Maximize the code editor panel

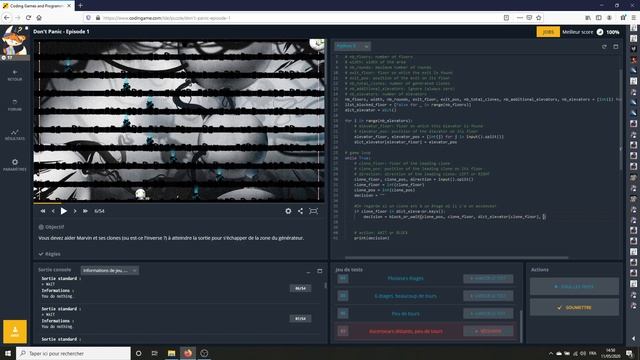[x=616, y=47]
